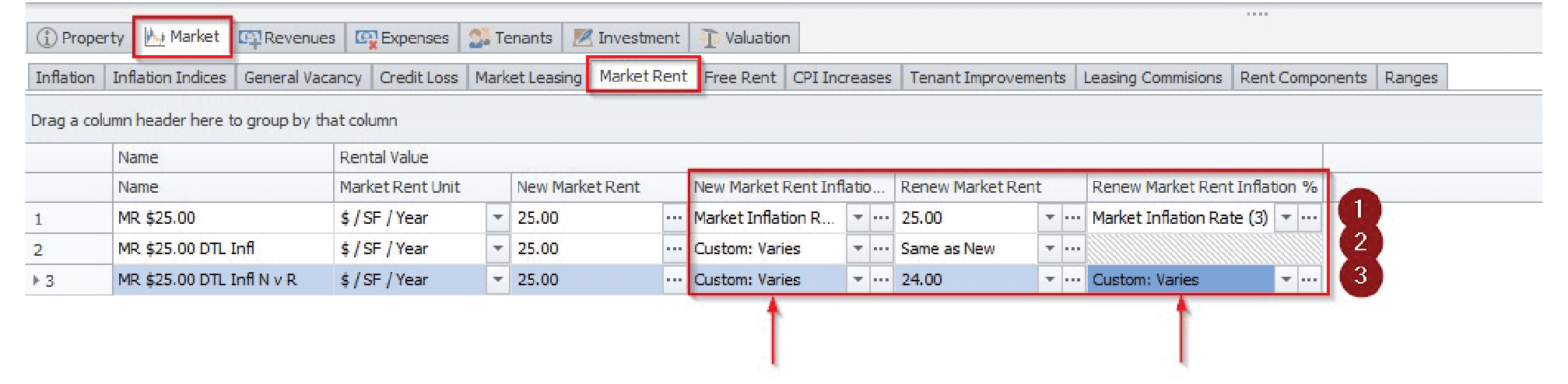Select the name cell MR $25.00 DTL Infl
This screenshot has height=384, width=1568.
click(x=223, y=249)
